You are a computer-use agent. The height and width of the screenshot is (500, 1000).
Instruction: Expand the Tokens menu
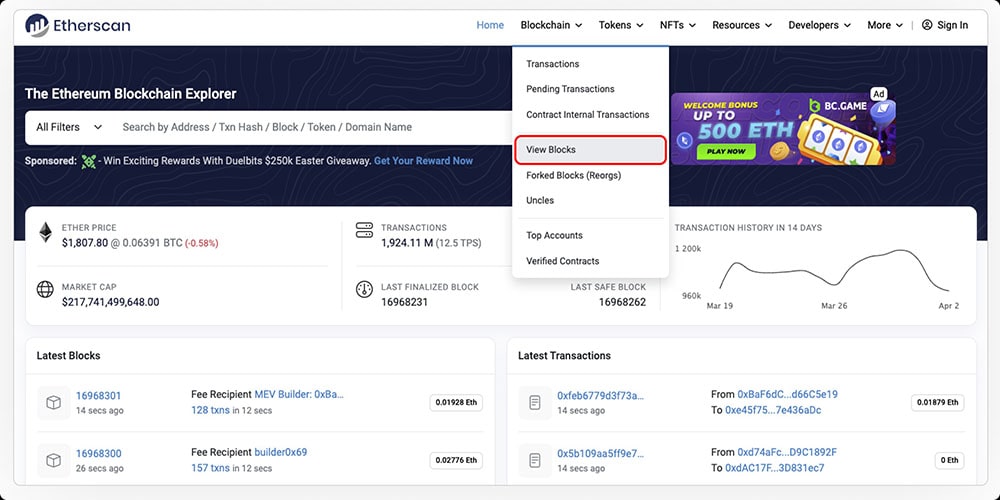tap(621, 25)
